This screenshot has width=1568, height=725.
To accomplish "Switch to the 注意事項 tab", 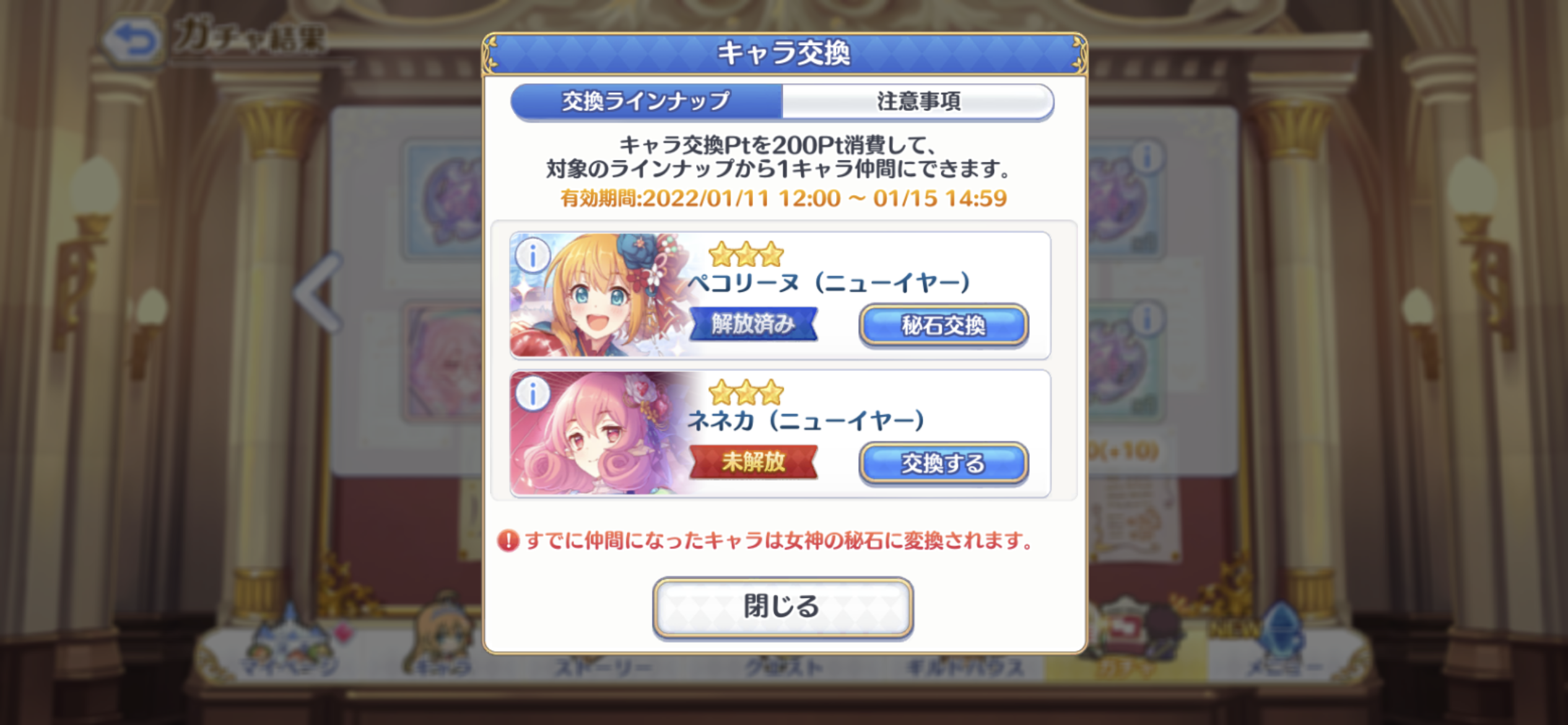I will (x=918, y=101).
